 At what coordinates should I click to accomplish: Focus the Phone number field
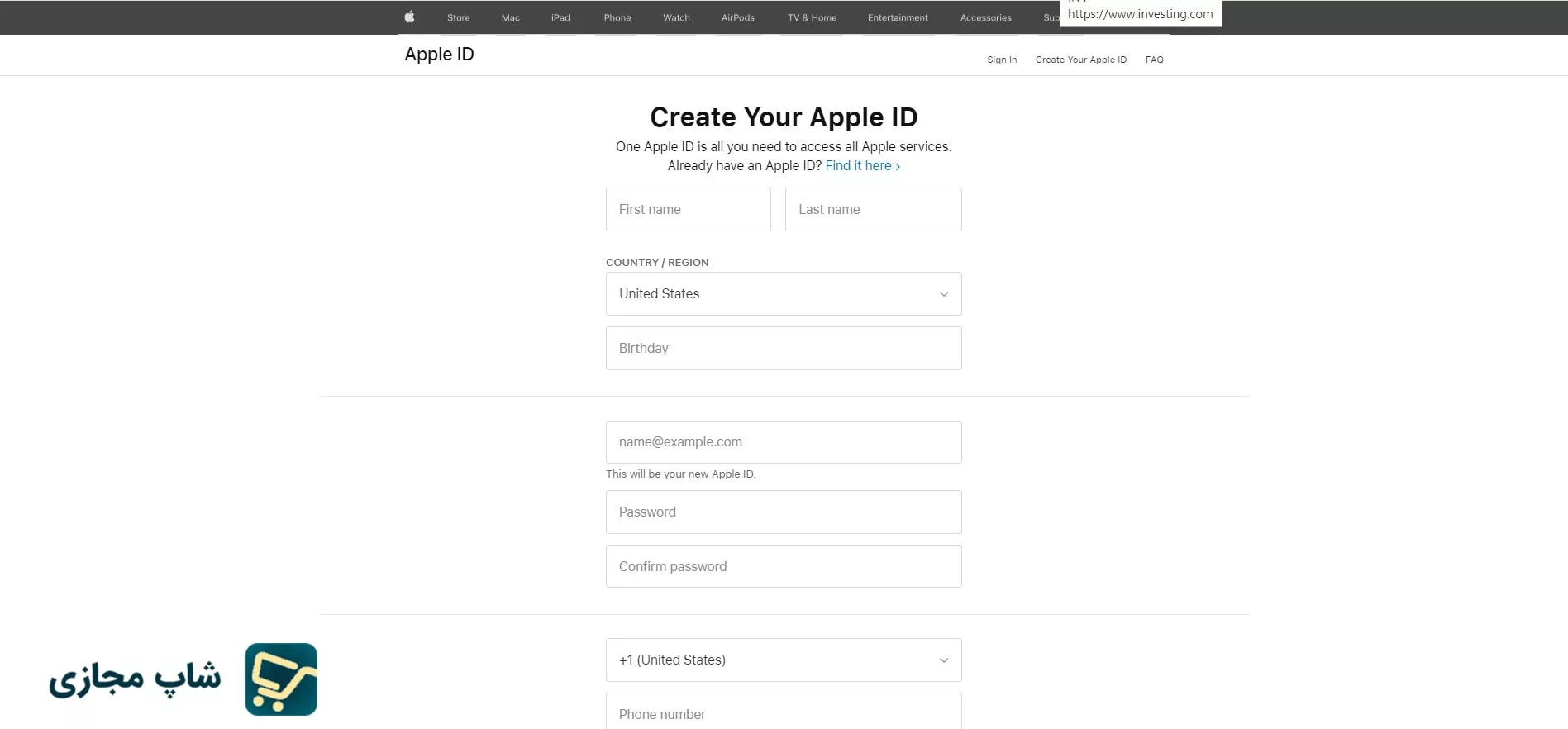pyautogui.click(x=784, y=712)
